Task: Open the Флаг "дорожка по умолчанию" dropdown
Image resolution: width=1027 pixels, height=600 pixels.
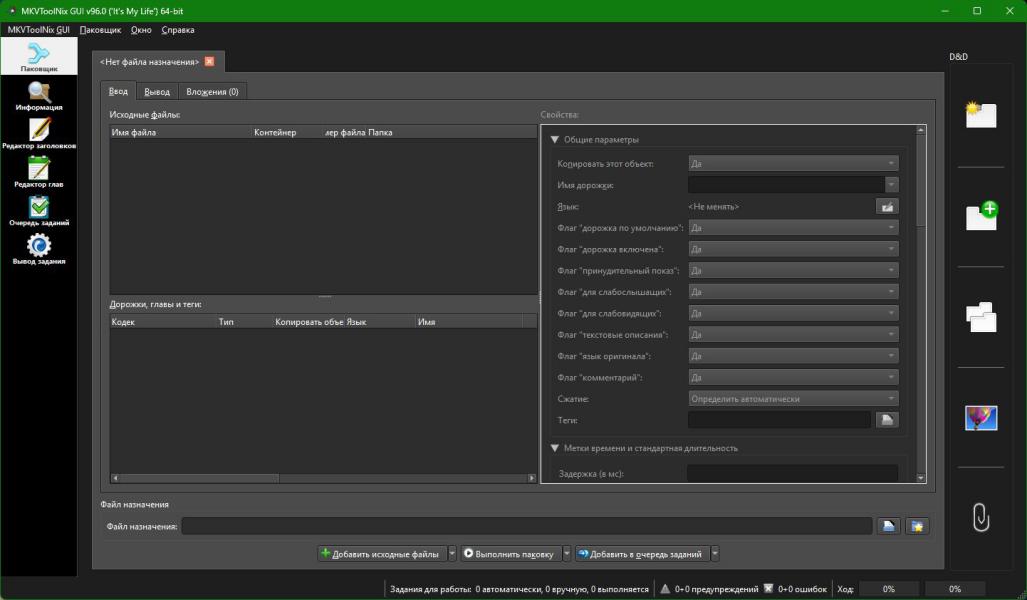Action: 793,228
